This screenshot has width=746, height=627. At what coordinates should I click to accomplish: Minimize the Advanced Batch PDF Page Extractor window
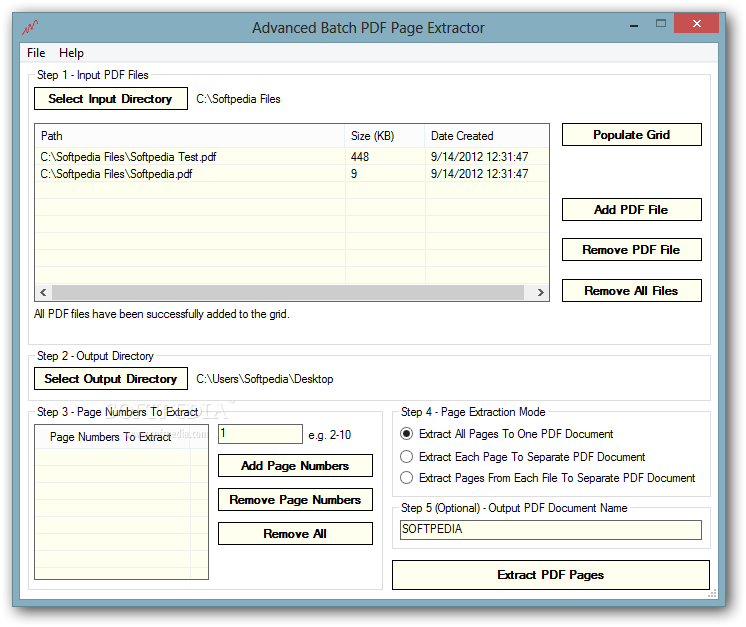(634, 25)
